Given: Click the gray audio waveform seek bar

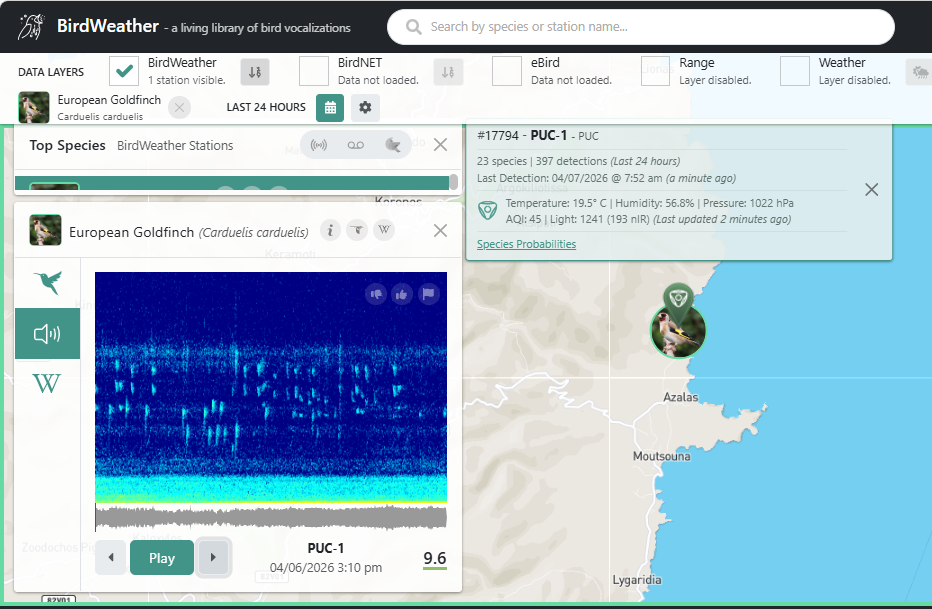Looking at the screenshot, I should 271,516.
